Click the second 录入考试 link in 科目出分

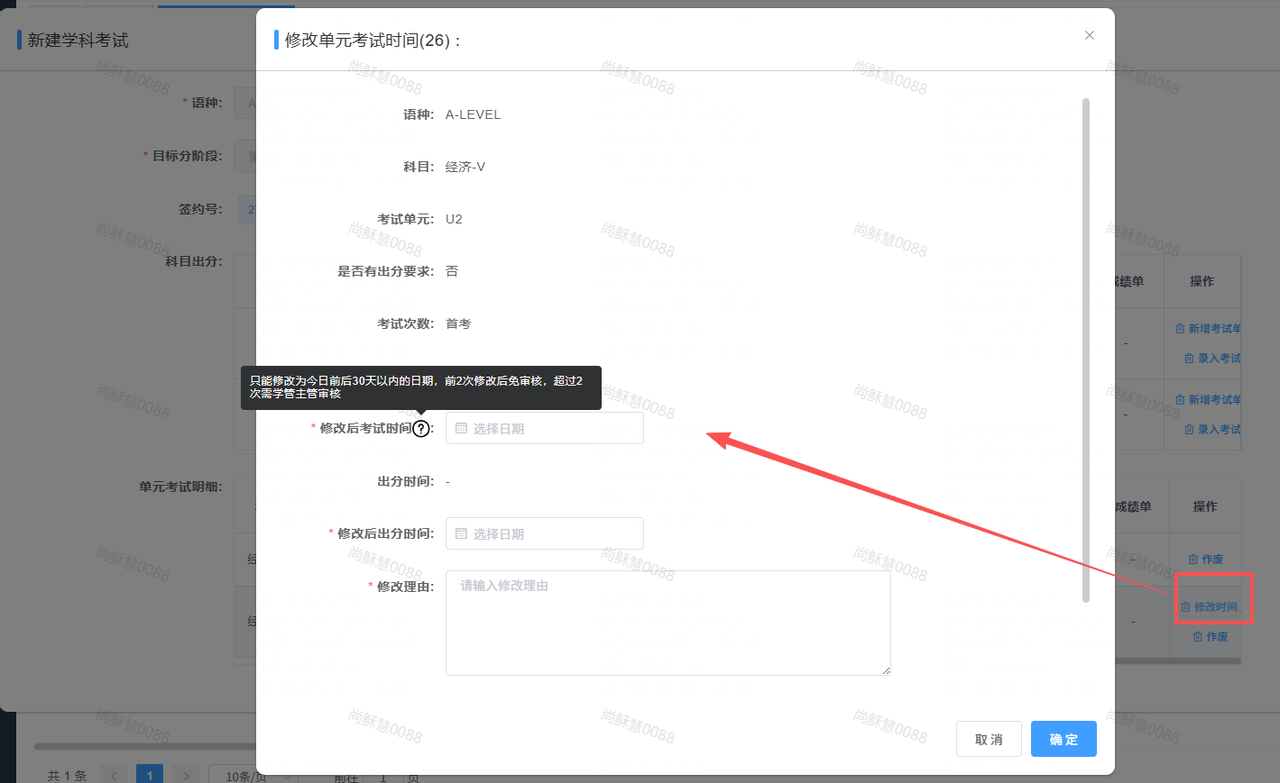(x=1212, y=429)
